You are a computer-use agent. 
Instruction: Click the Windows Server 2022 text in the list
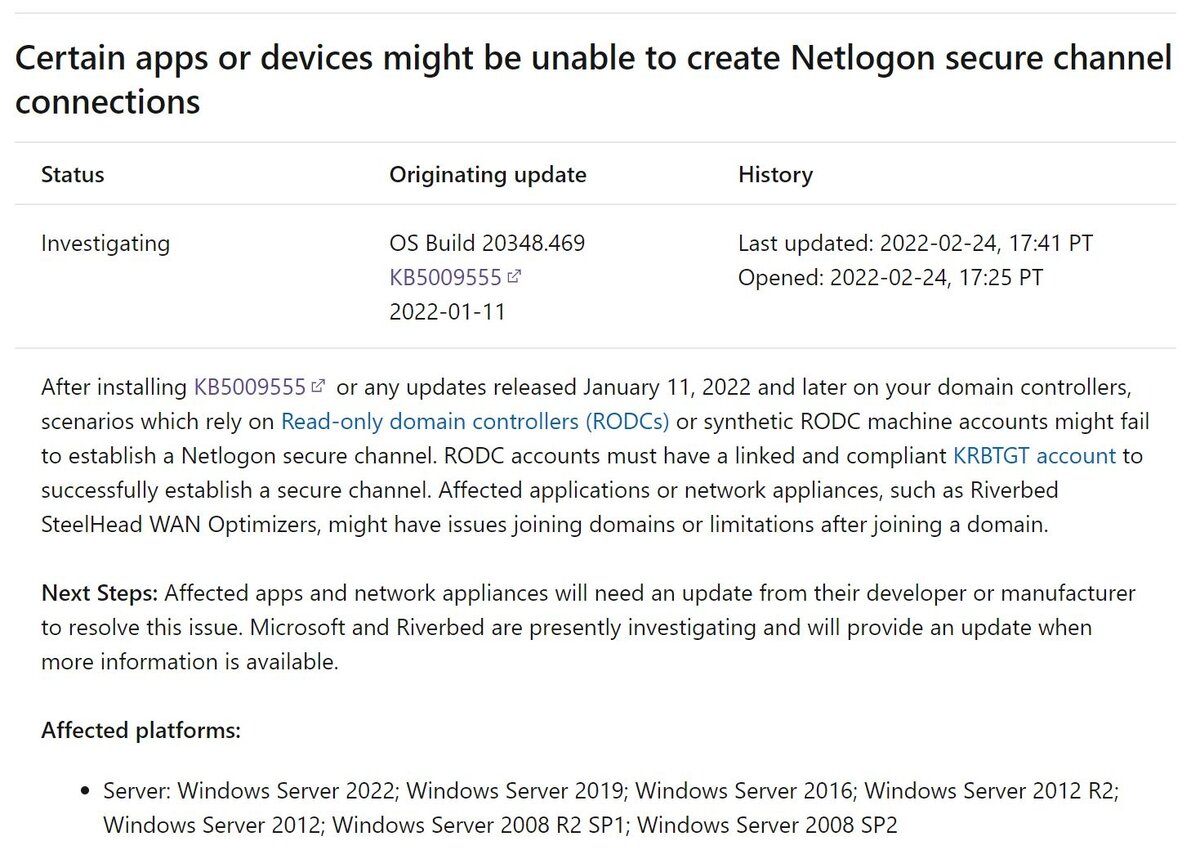289,791
